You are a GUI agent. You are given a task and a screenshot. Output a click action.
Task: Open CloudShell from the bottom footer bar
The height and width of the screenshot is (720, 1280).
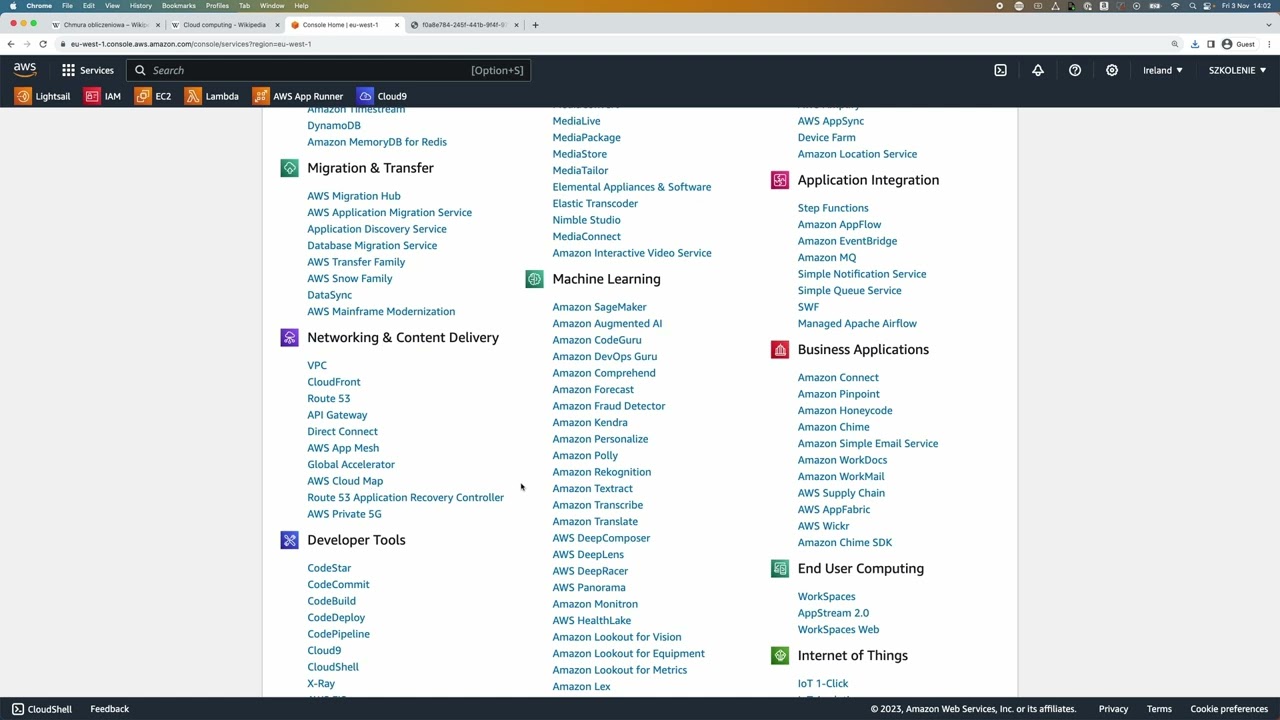coord(42,709)
